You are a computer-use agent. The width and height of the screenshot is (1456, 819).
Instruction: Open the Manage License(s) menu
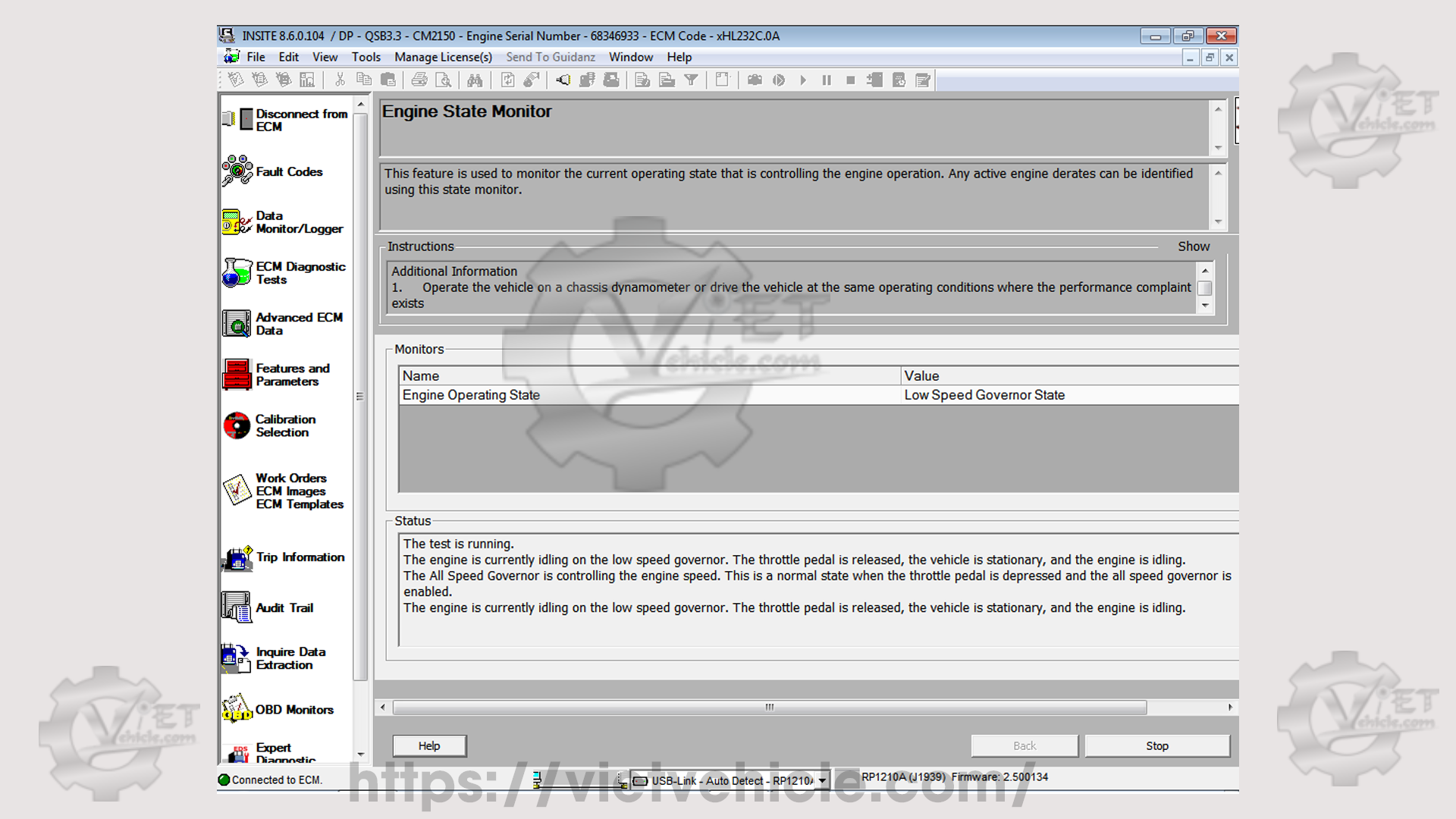443,57
